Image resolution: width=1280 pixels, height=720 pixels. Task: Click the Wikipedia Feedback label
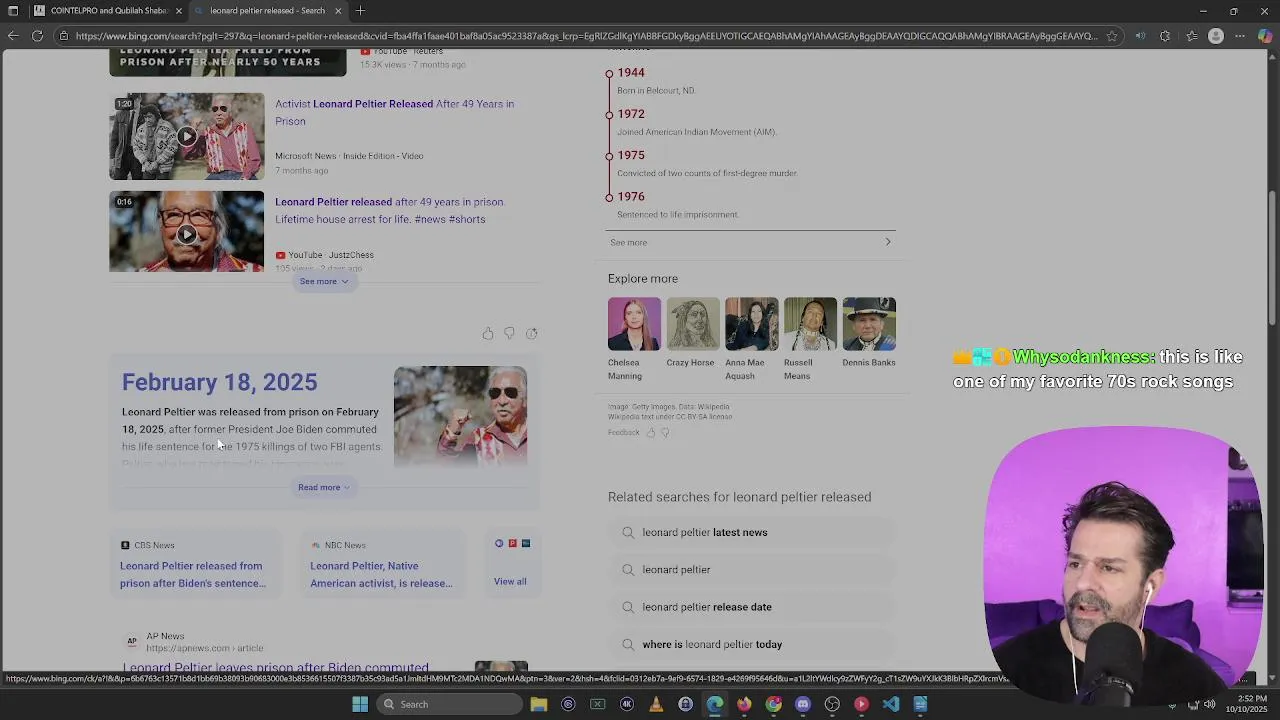coord(623,433)
